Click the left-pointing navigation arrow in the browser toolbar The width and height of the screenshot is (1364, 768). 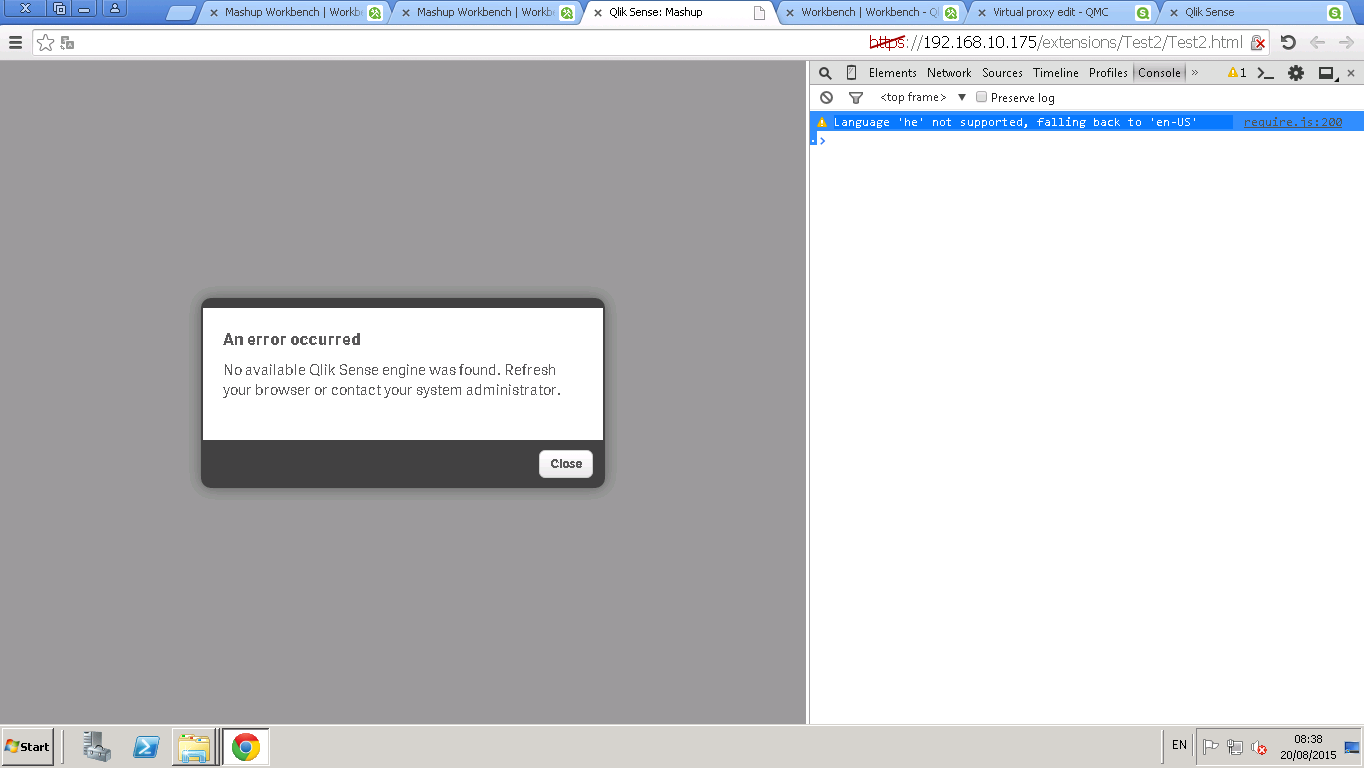(x=1317, y=43)
